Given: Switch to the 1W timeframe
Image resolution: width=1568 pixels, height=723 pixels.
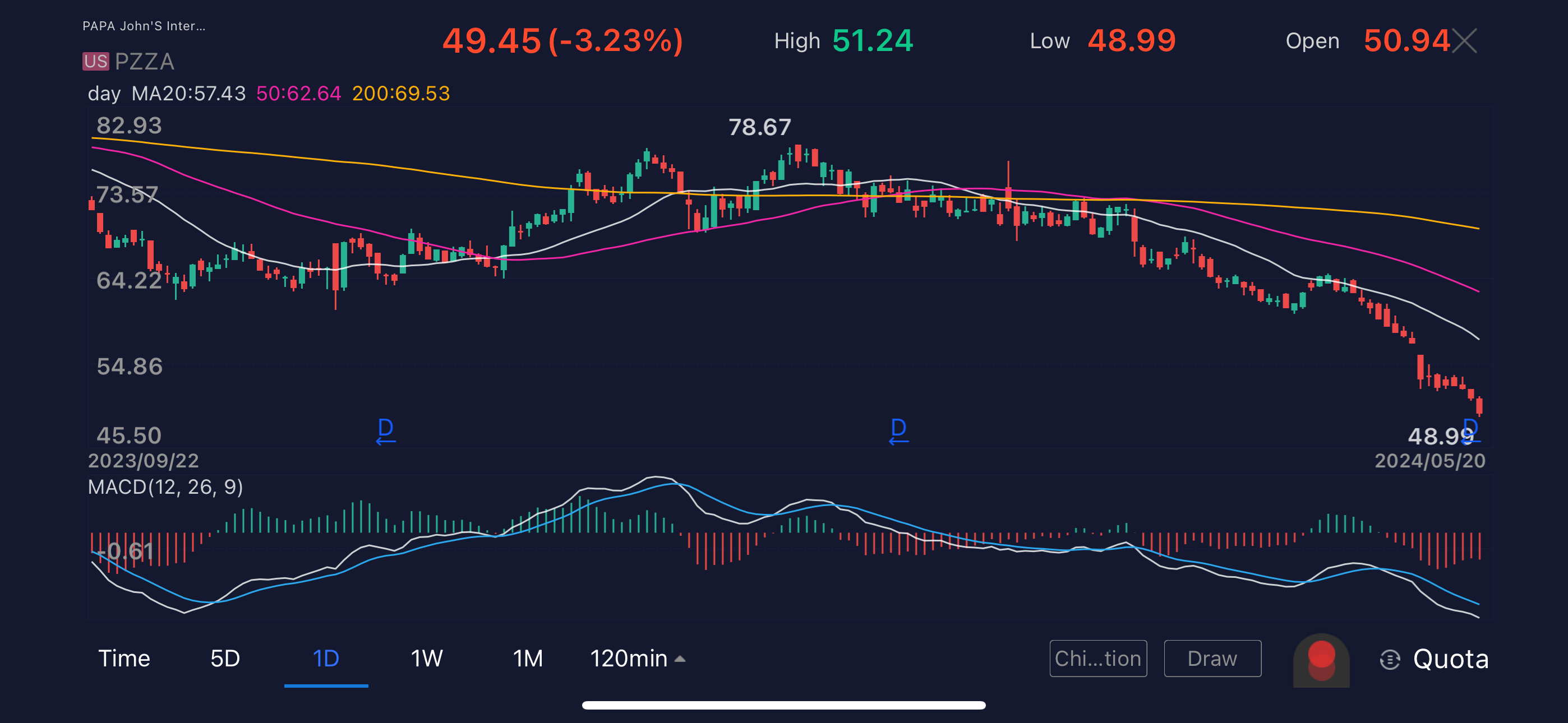Looking at the screenshot, I should (x=426, y=659).
